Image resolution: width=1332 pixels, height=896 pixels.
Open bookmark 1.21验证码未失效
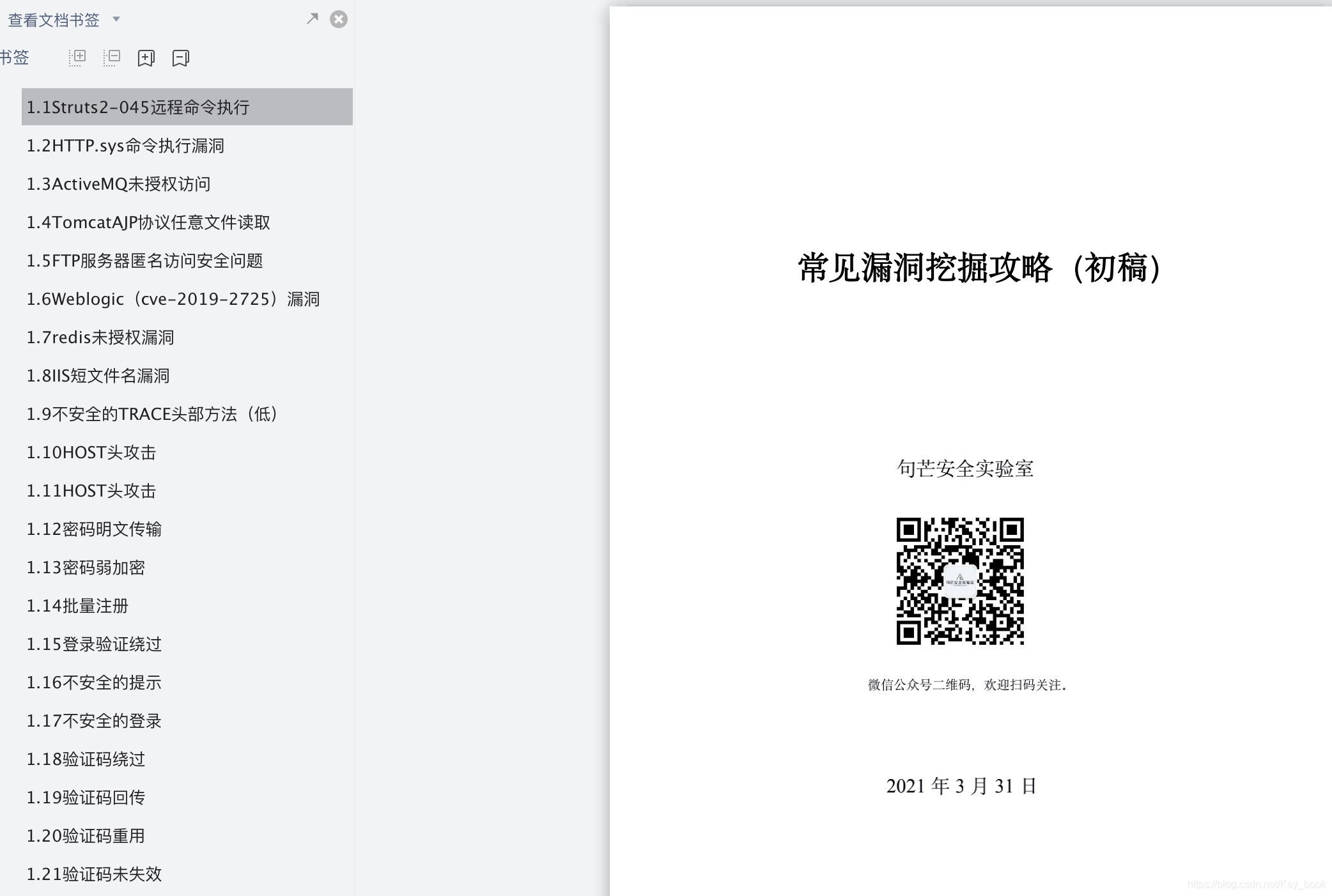(x=94, y=874)
